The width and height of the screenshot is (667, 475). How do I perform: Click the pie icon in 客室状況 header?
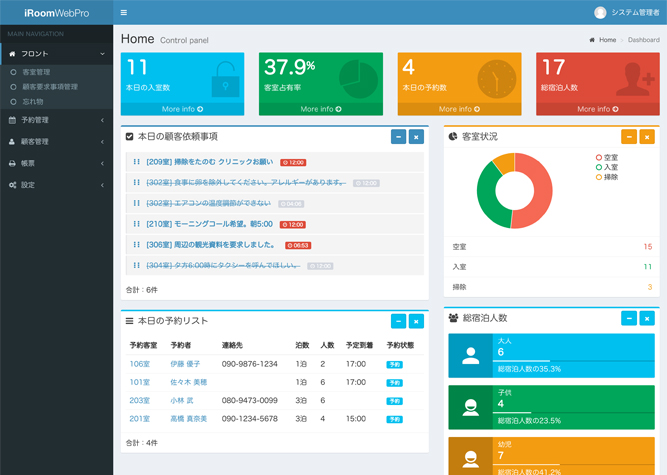(x=453, y=136)
